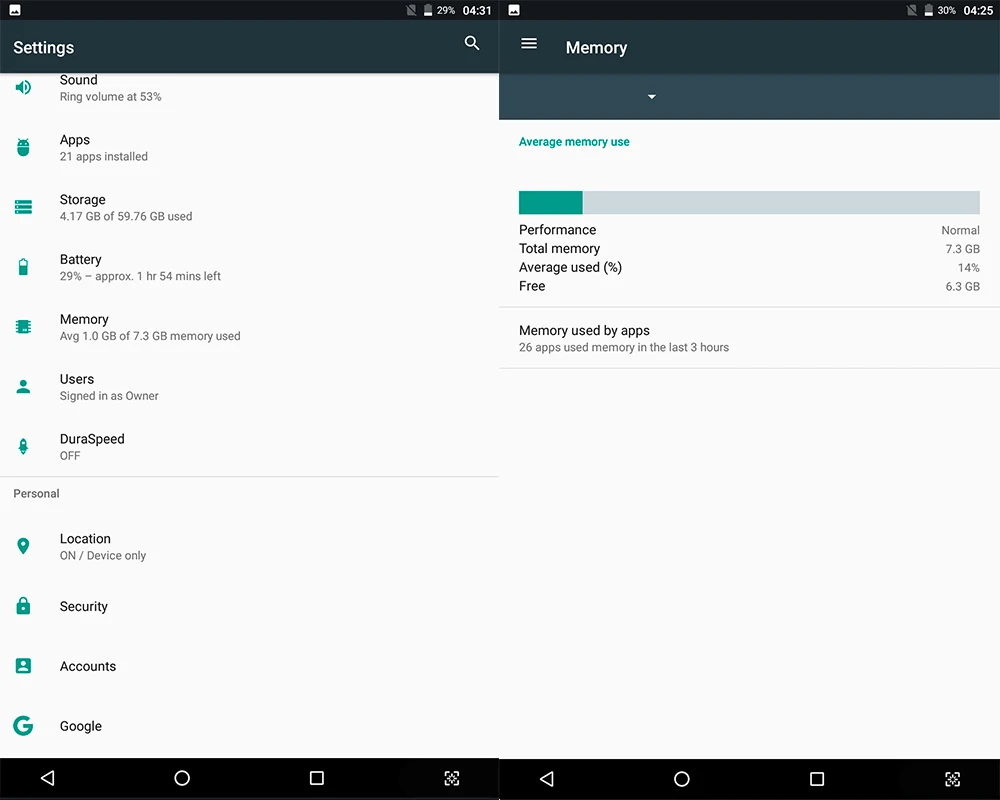The width and height of the screenshot is (1000, 800).
Task: Tap 'Signed in as Owner' subtitle
Action: click(109, 396)
